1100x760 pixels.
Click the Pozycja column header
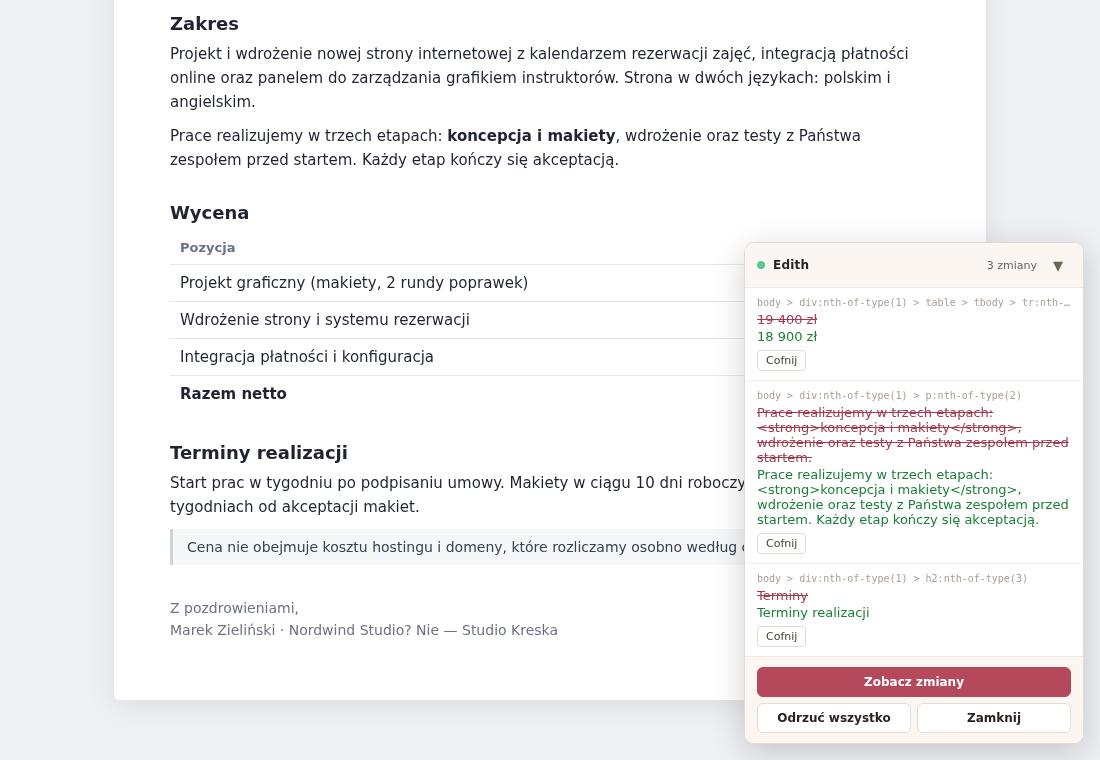(x=208, y=248)
